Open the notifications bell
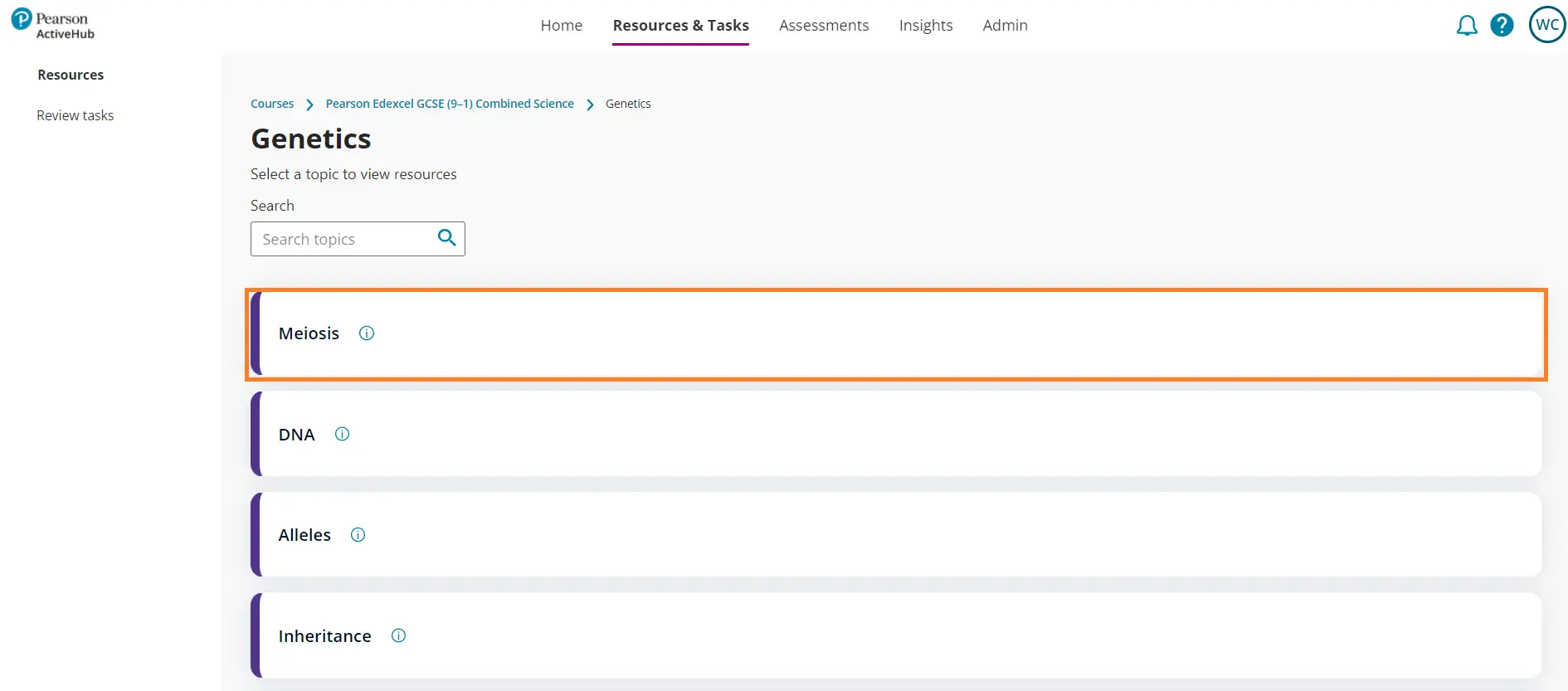1568x691 pixels. [x=1467, y=26]
